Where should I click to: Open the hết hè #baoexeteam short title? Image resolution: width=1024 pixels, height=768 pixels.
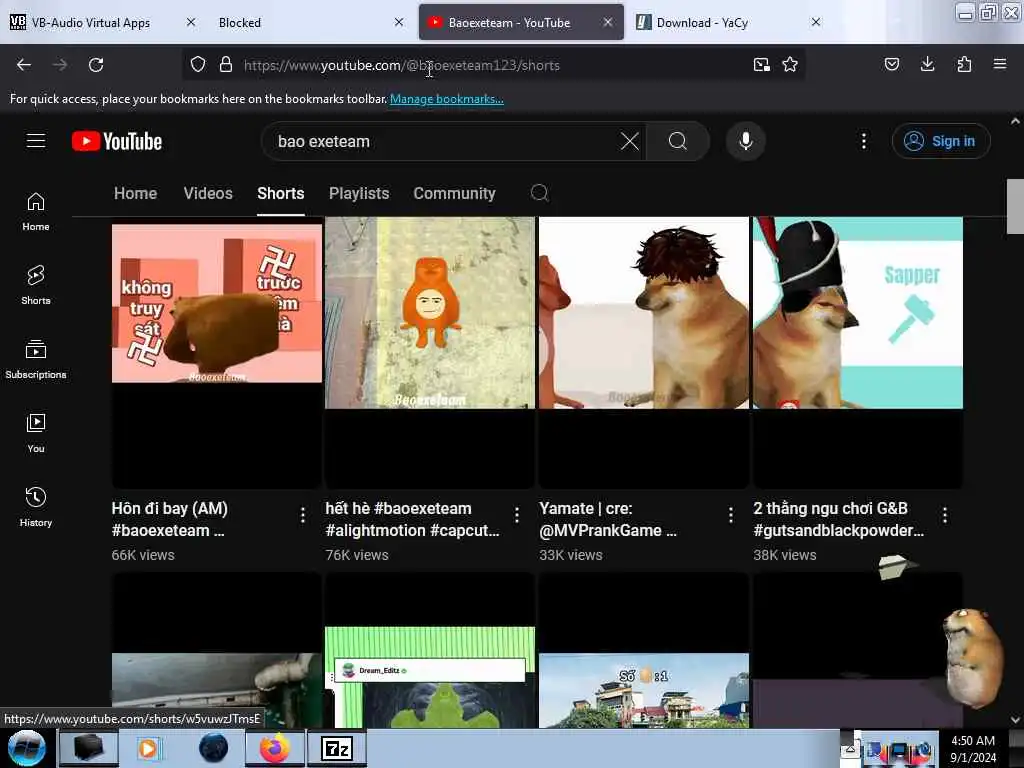click(412, 519)
